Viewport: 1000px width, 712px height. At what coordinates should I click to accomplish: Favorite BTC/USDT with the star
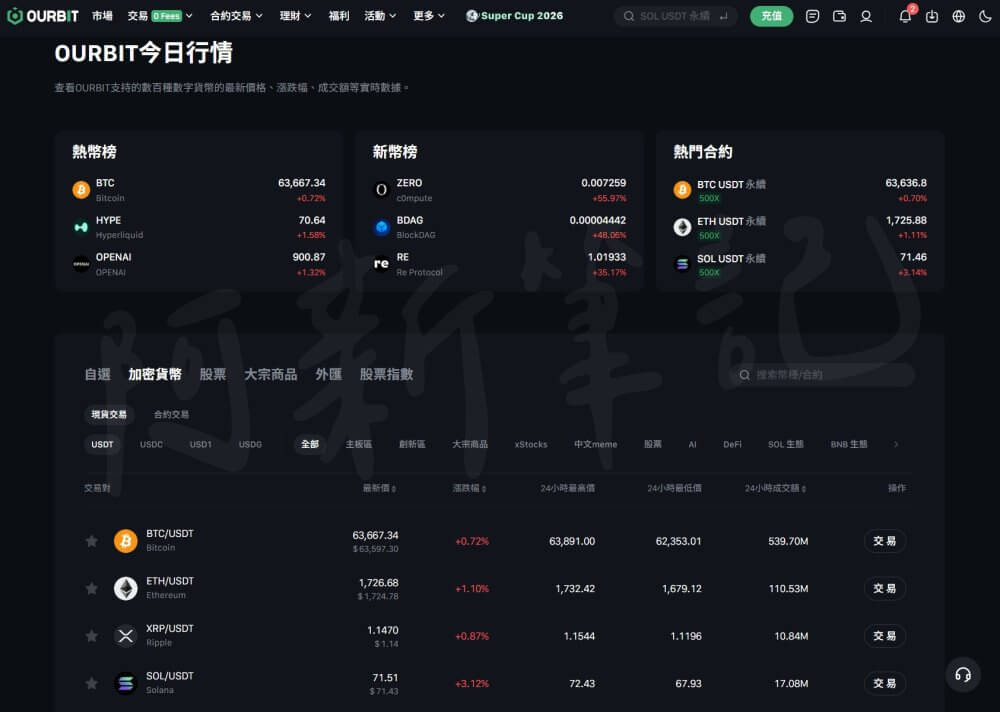pos(92,541)
